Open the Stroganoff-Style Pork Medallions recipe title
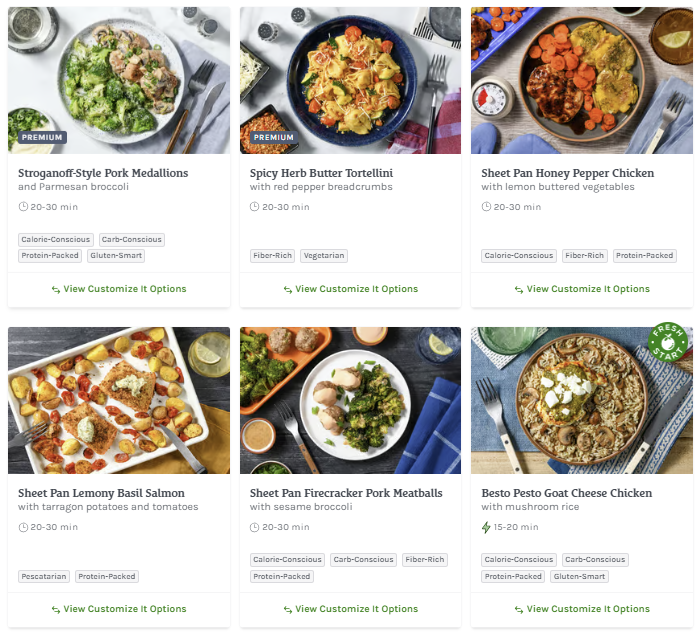 pos(103,173)
